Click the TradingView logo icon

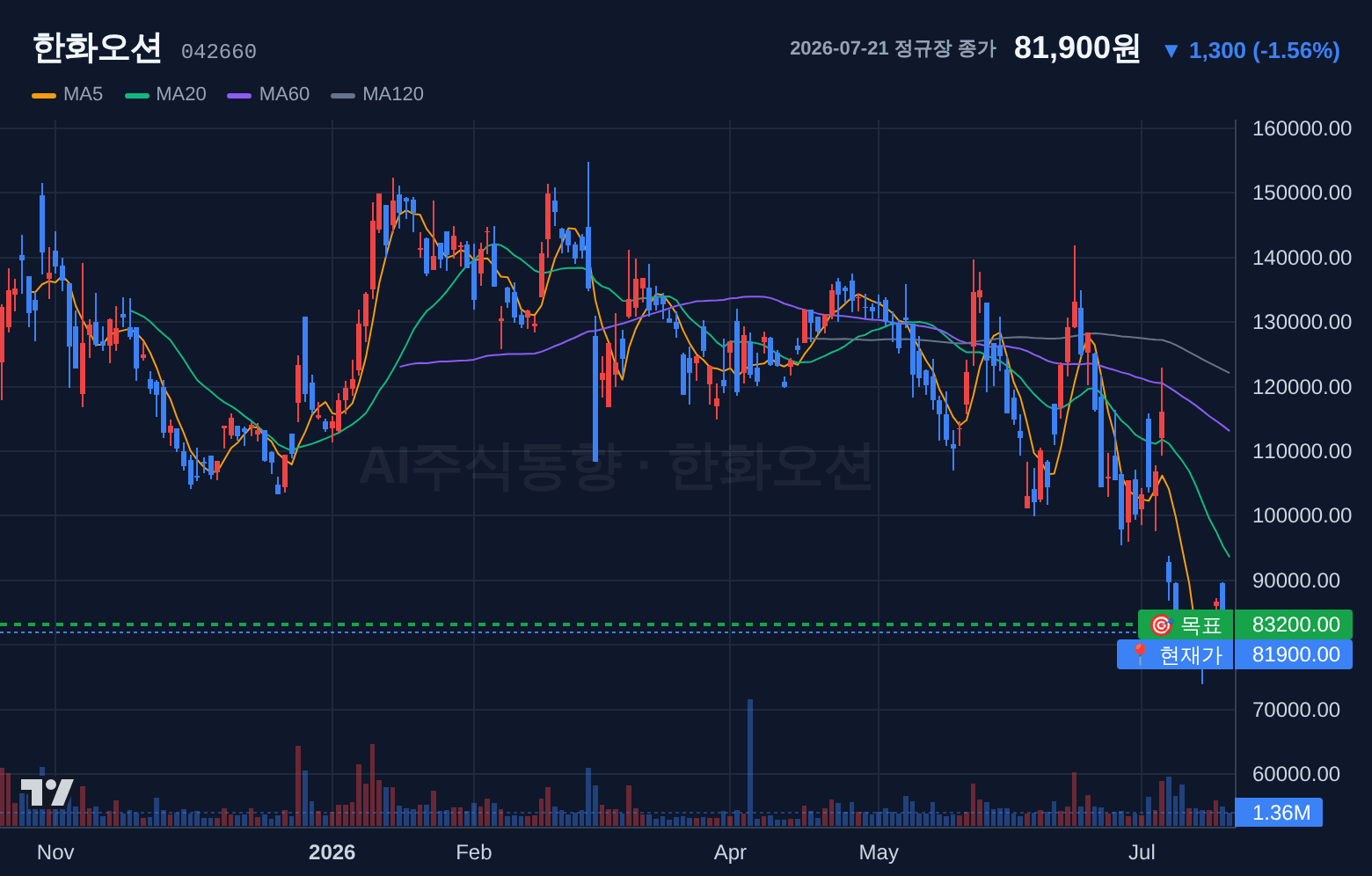[x=47, y=792]
